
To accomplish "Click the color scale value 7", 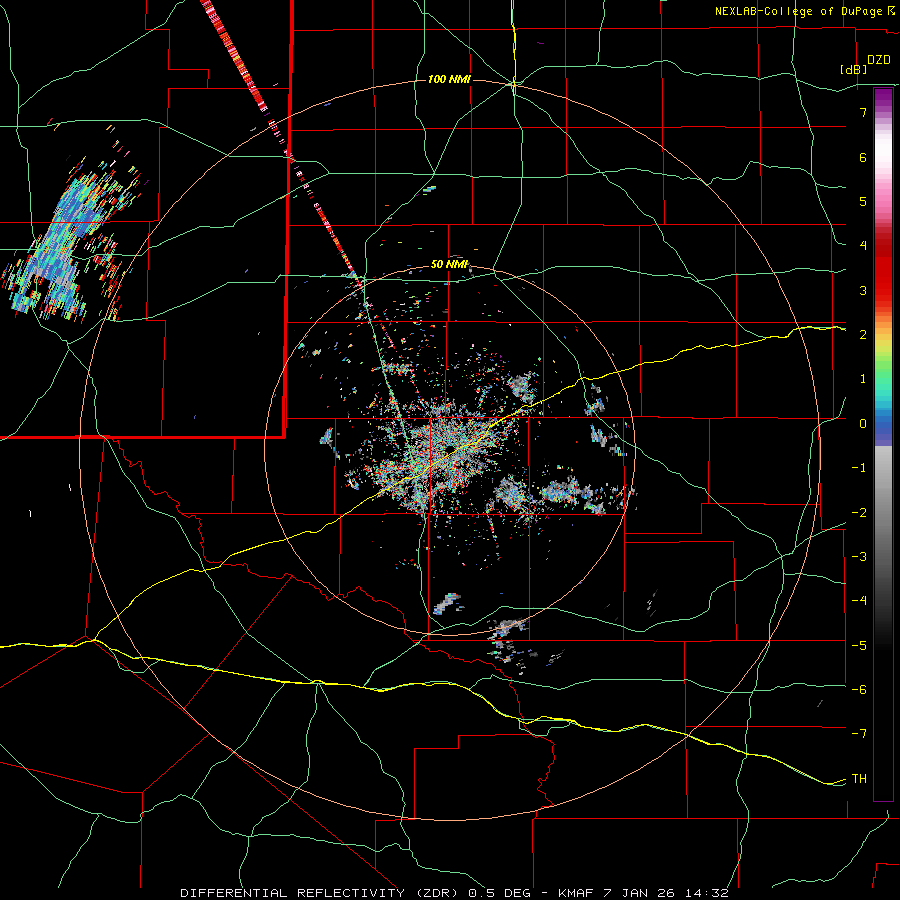I will coord(863,112).
